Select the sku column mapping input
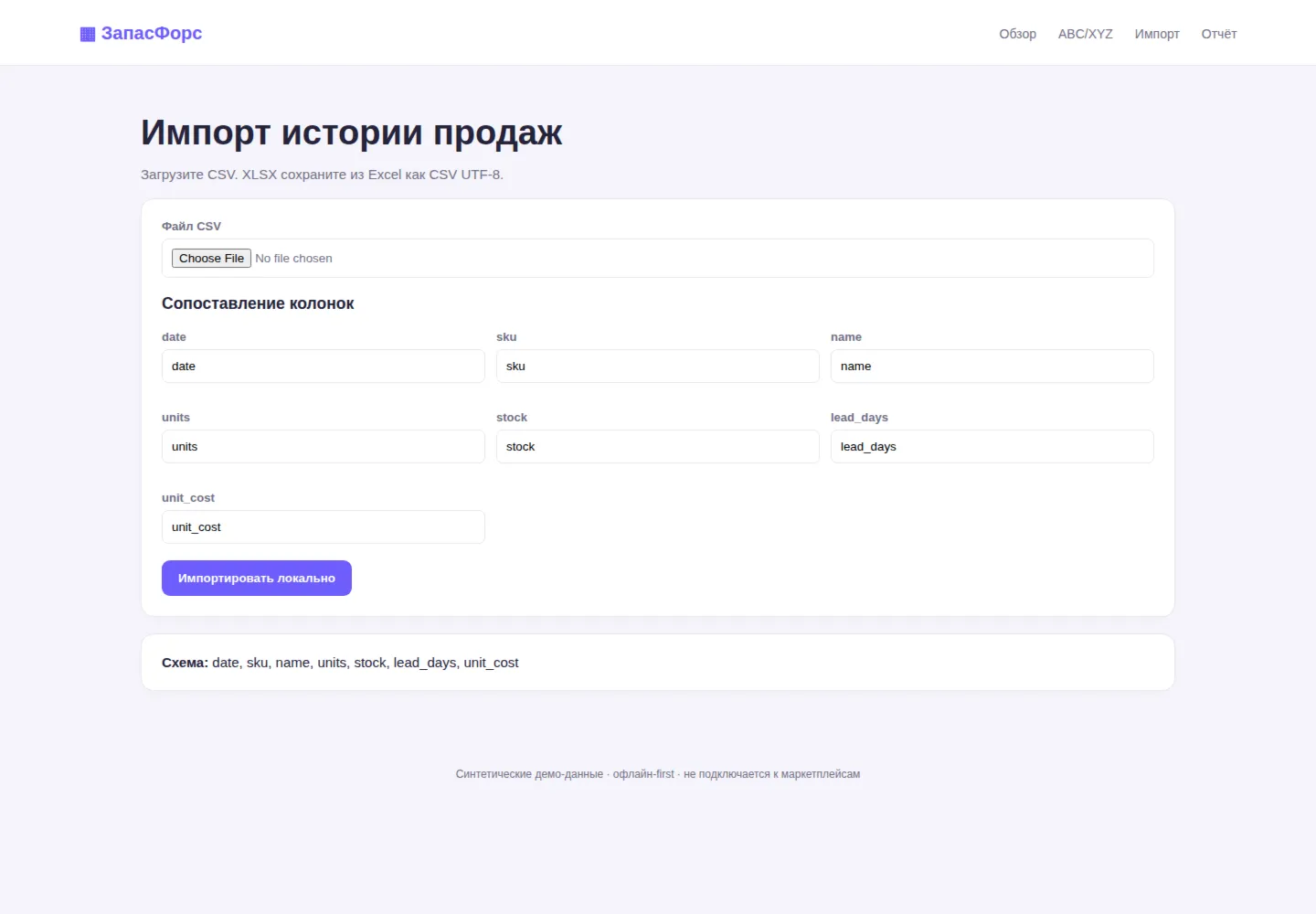Screen dimensions: 1316x914 click(658, 367)
